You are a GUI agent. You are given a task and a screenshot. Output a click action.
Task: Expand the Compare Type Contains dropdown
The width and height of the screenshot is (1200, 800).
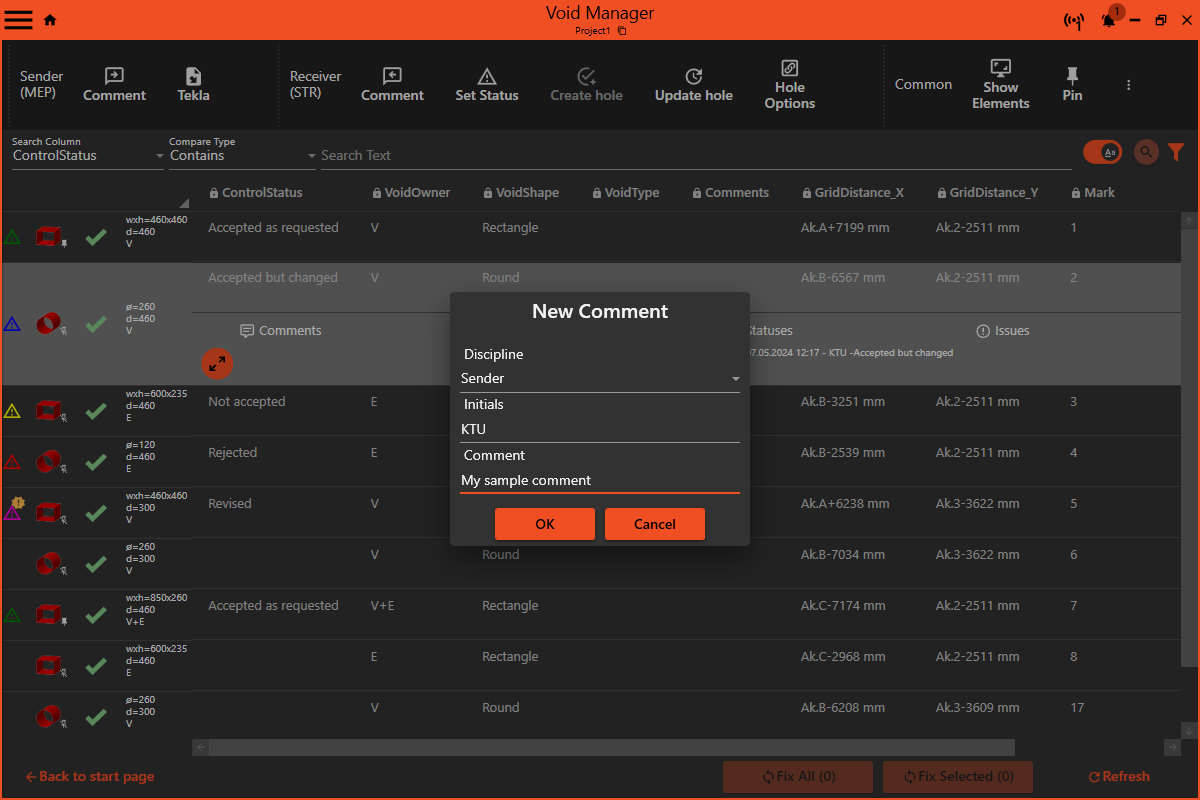tap(242, 156)
